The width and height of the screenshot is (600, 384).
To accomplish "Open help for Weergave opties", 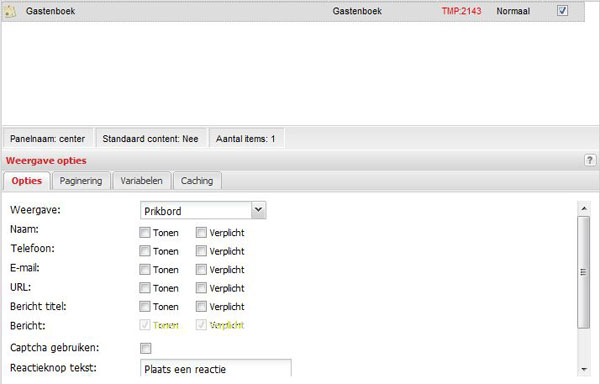I will [590, 160].
